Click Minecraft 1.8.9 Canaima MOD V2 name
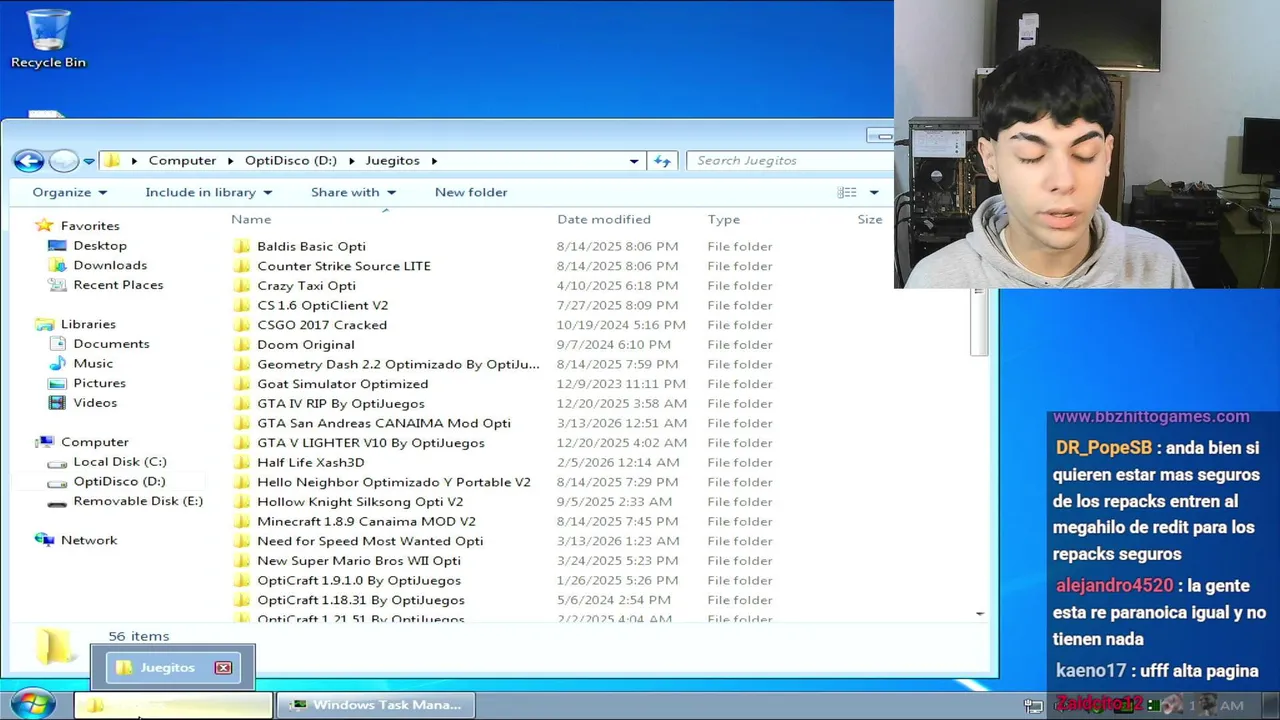The image size is (1280, 720). coord(366,521)
